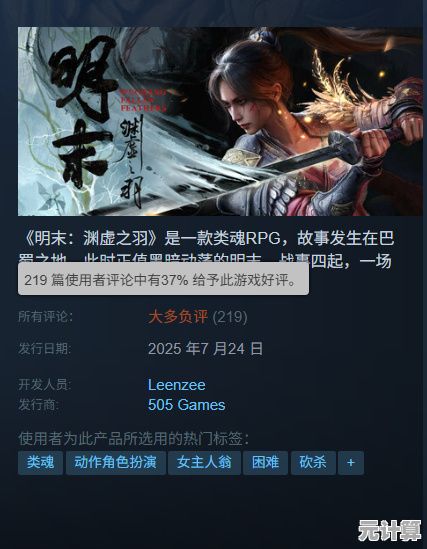The height and width of the screenshot is (549, 427).
Task: Open the 类魂 tag
Action: (40, 463)
